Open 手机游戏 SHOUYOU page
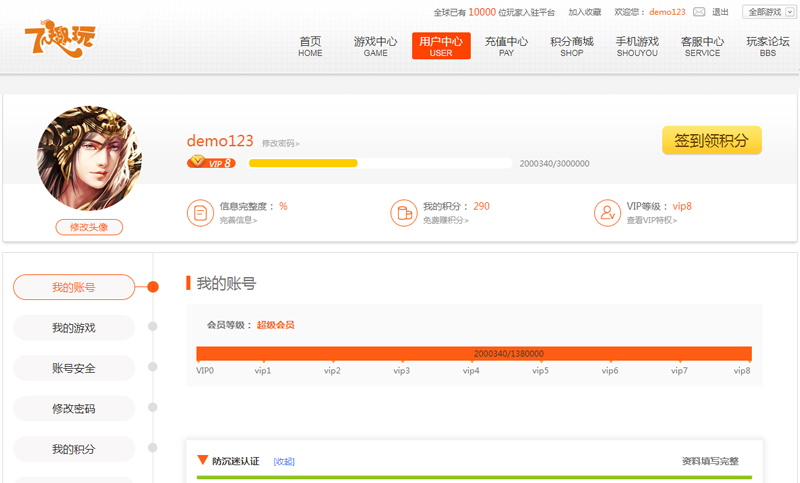800x483 pixels. click(637, 46)
